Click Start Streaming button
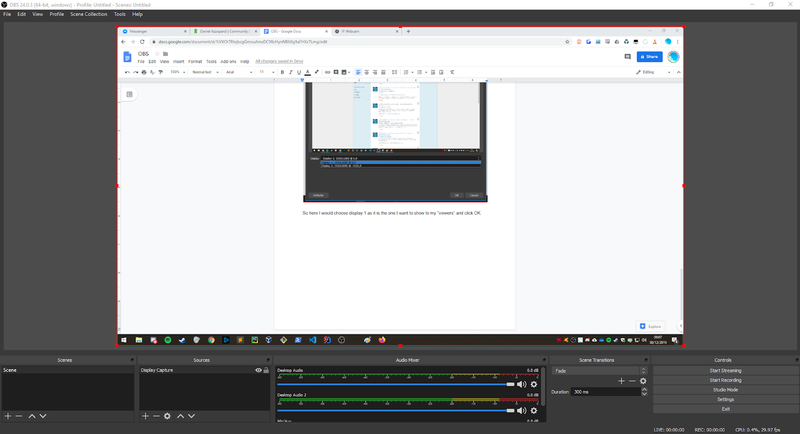The width and height of the screenshot is (800, 434). click(x=725, y=370)
